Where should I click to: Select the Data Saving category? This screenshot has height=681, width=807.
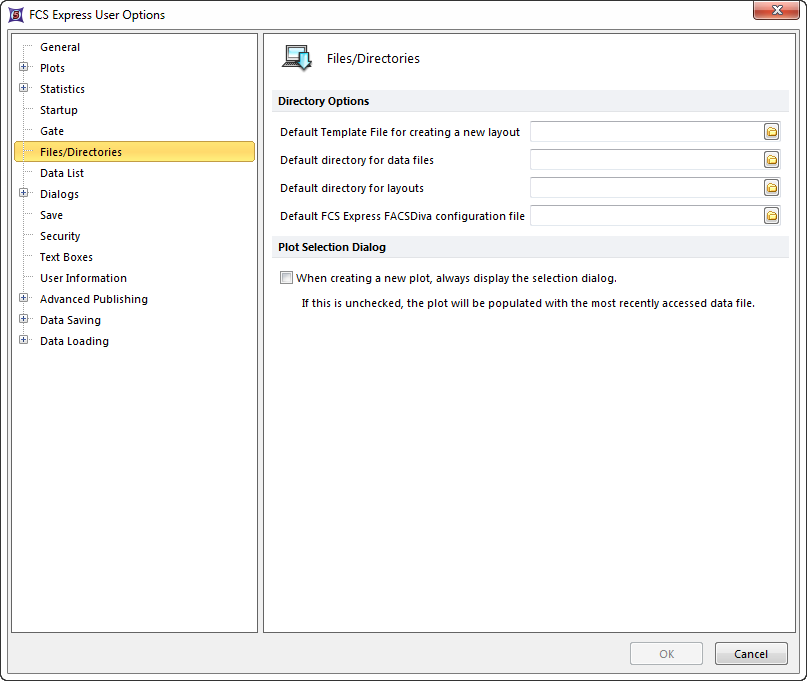coord(71,320)
